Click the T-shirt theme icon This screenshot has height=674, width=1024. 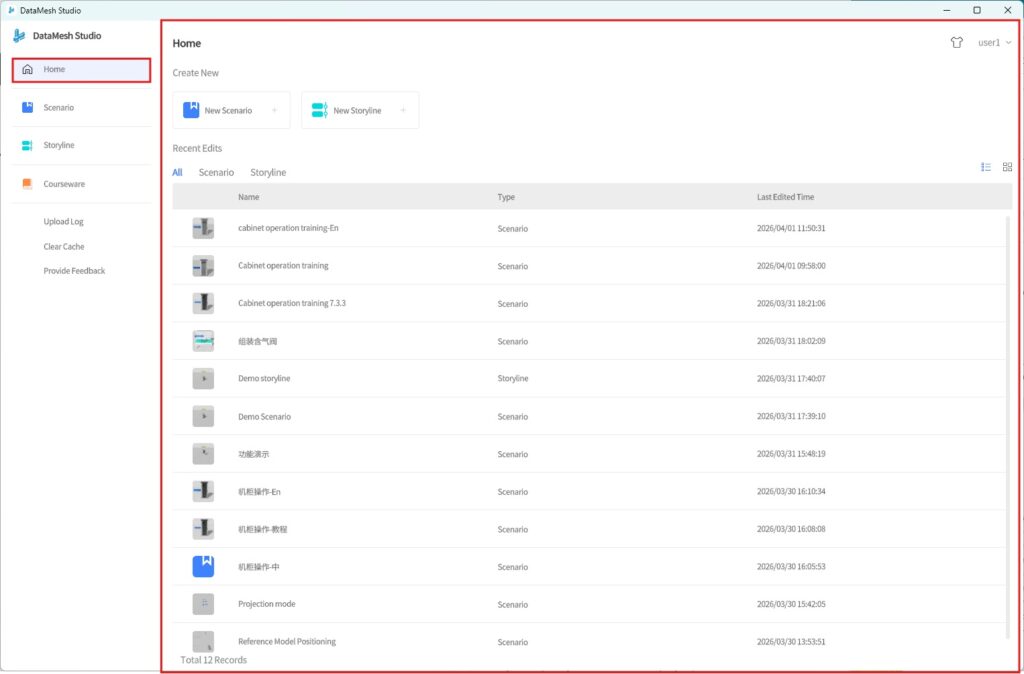[x=956, y=43]
